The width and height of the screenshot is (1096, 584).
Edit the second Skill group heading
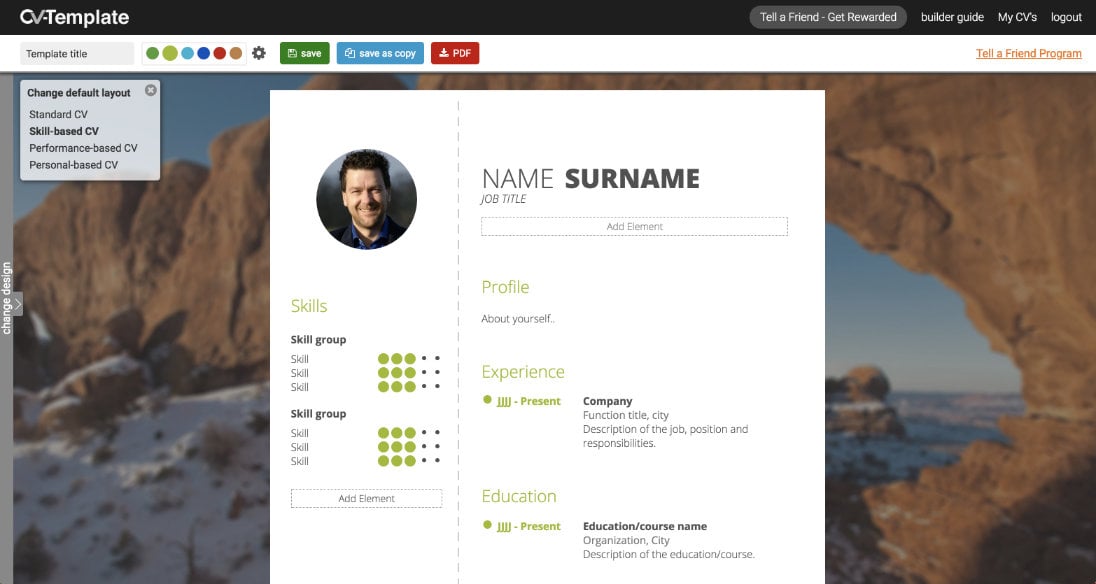pyautogui.click(x=318, y=414)
